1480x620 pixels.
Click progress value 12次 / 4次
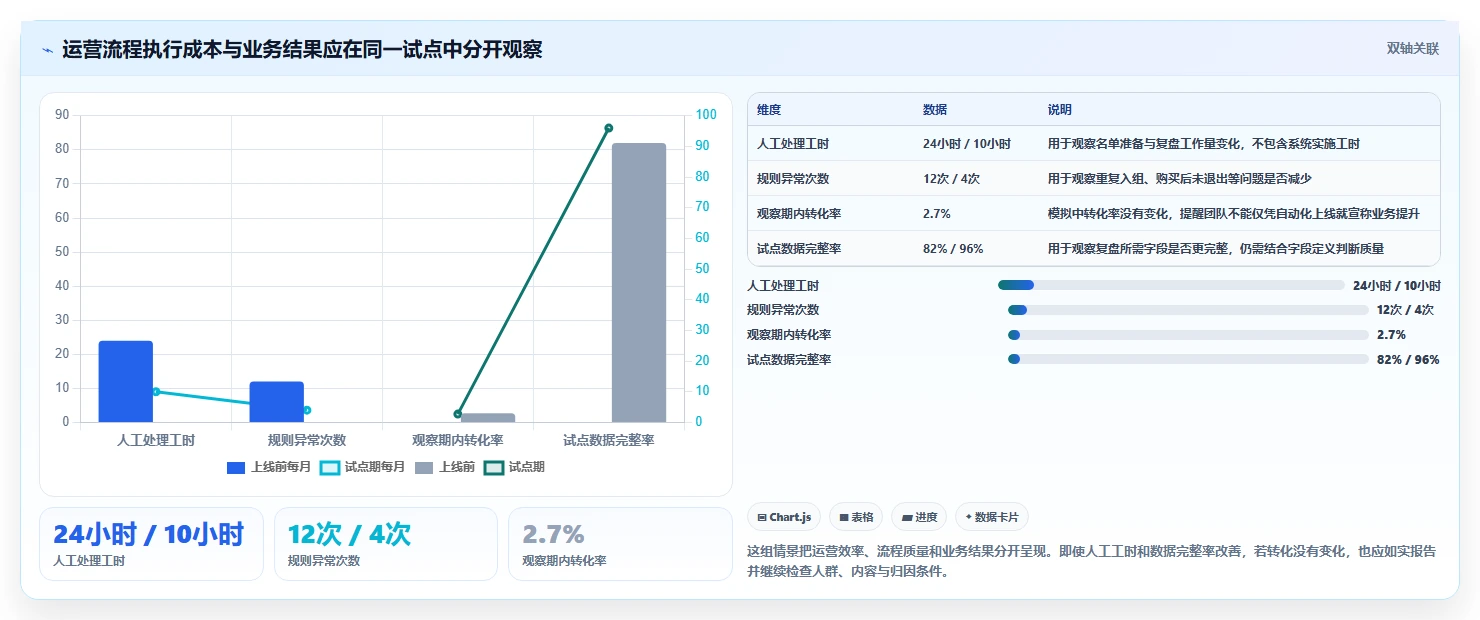click(x=1405, y=310)
